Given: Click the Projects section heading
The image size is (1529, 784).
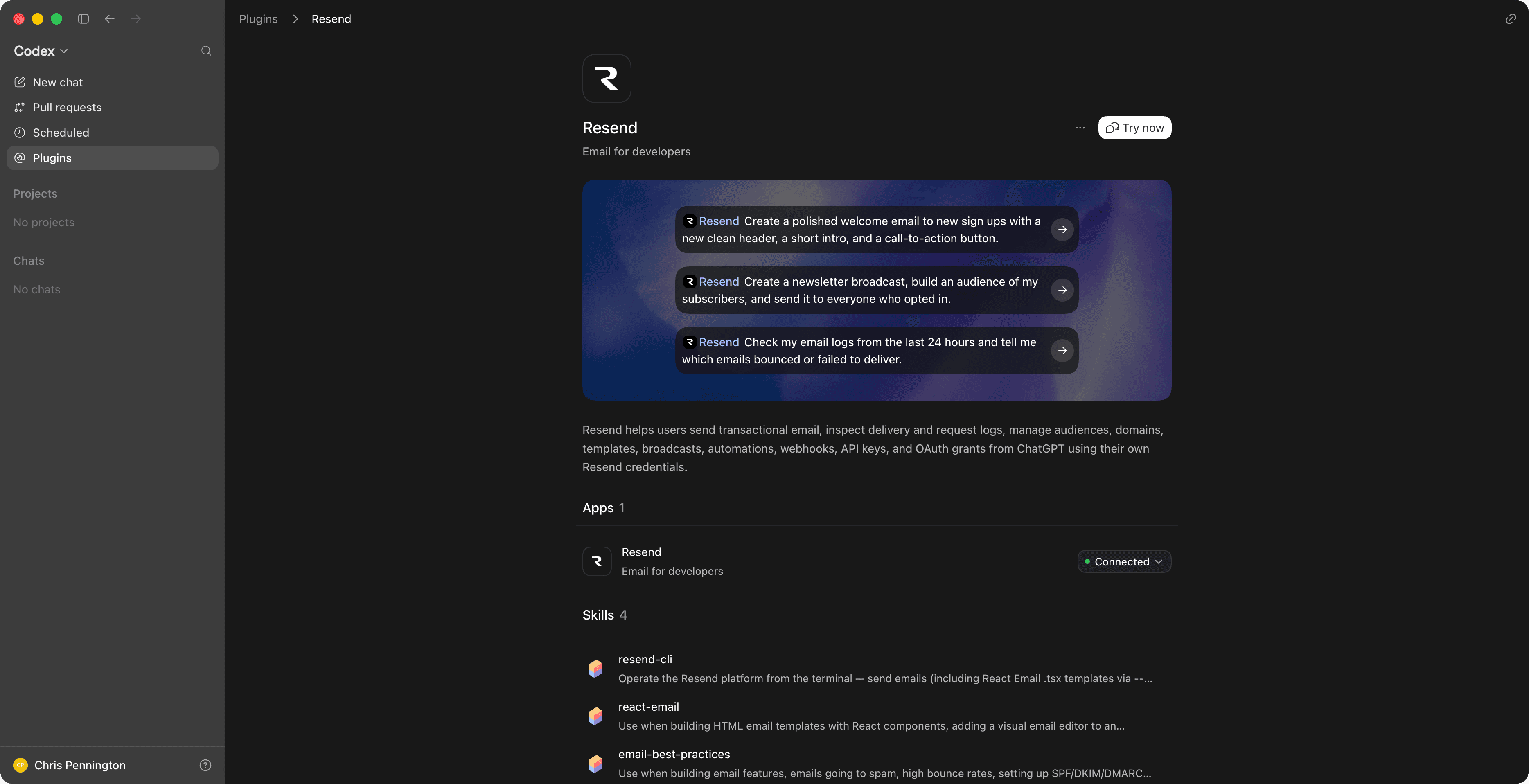Looking at the screenshot, I should click(36, 194).
